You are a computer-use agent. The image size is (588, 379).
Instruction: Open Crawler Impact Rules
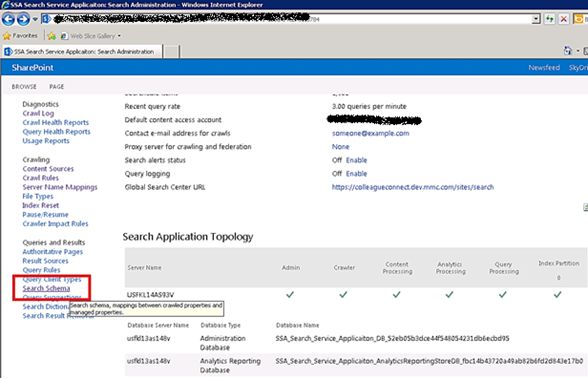[x=55, y=224]
